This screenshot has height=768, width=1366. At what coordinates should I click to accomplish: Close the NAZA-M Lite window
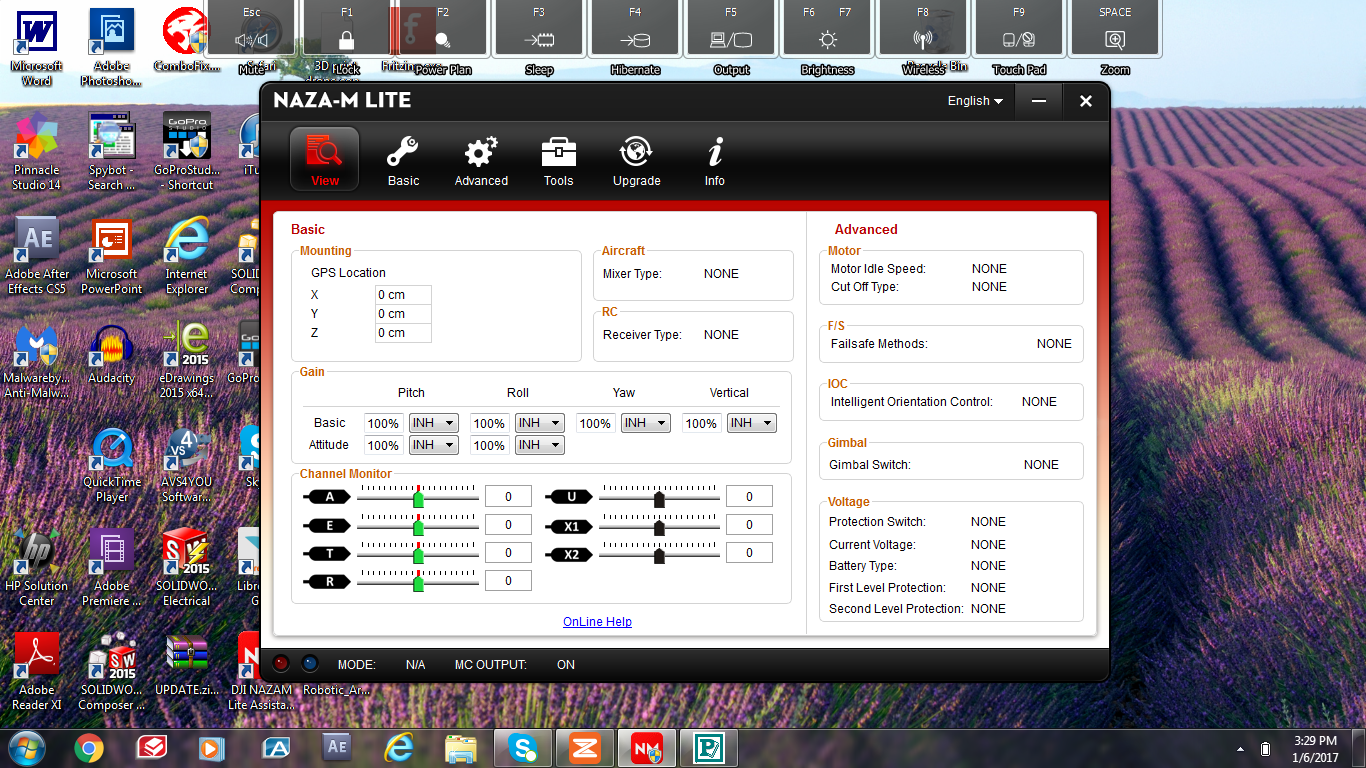click(1085, 101)
